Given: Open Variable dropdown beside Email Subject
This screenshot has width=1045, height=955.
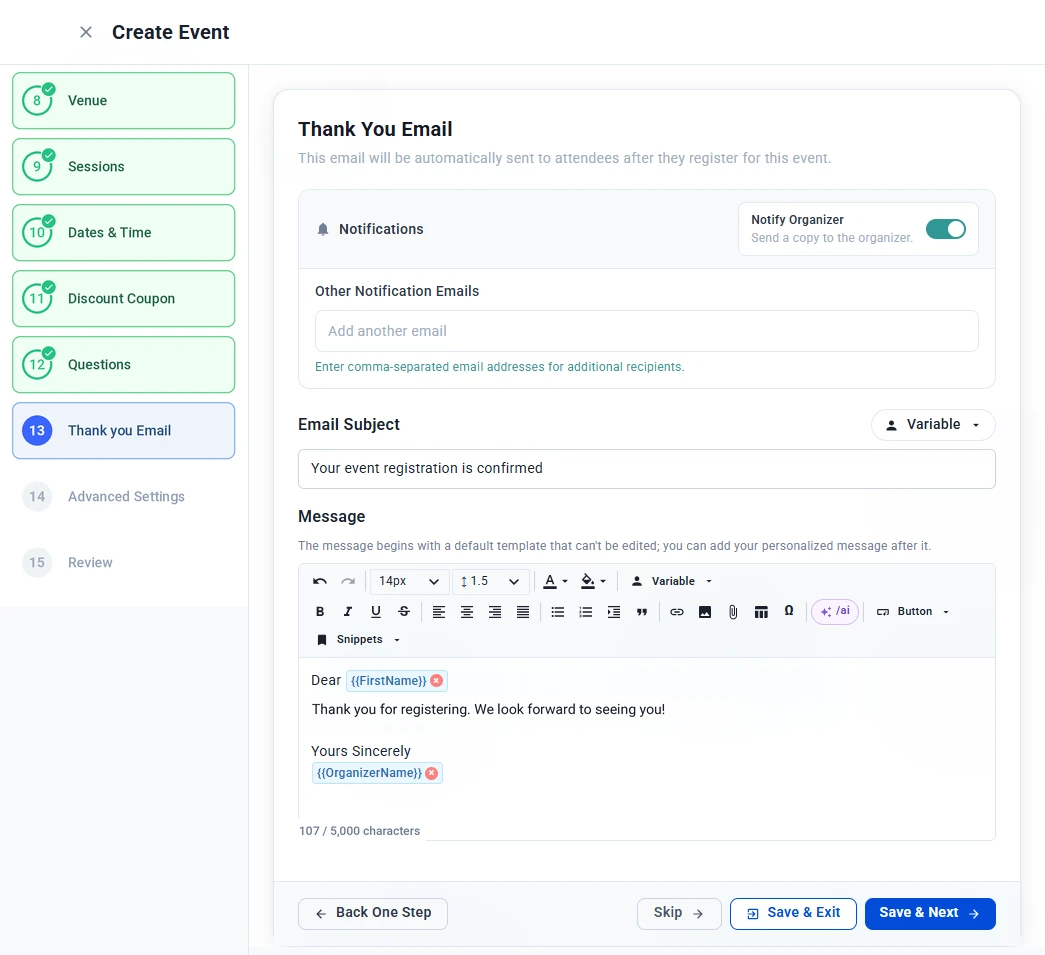Looking at the screenshot, I should (933, 425).
